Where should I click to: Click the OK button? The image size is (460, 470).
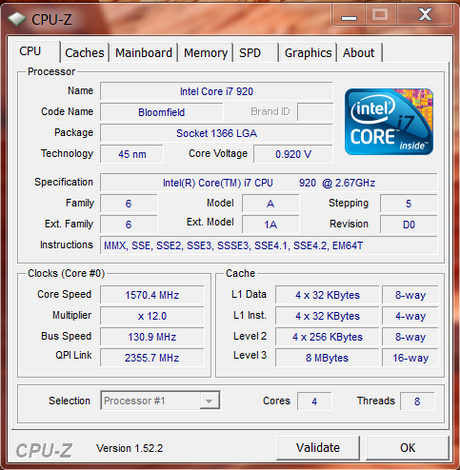(408, 448)
